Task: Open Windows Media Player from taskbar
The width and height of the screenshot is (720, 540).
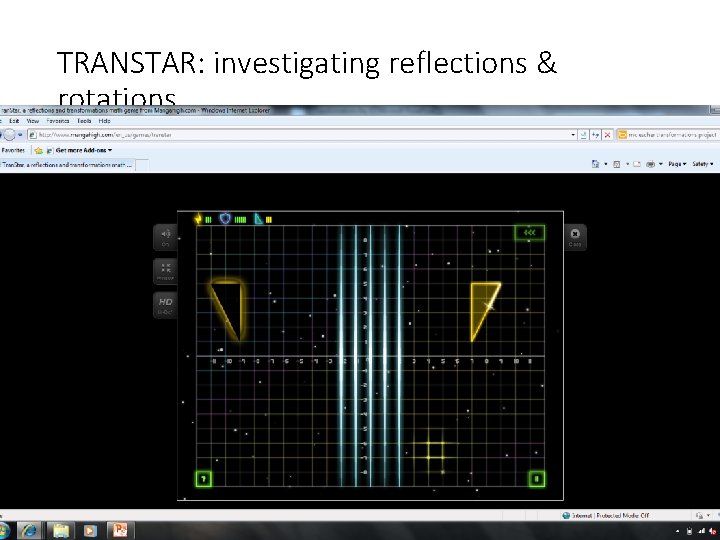Action: click(90, 531)
